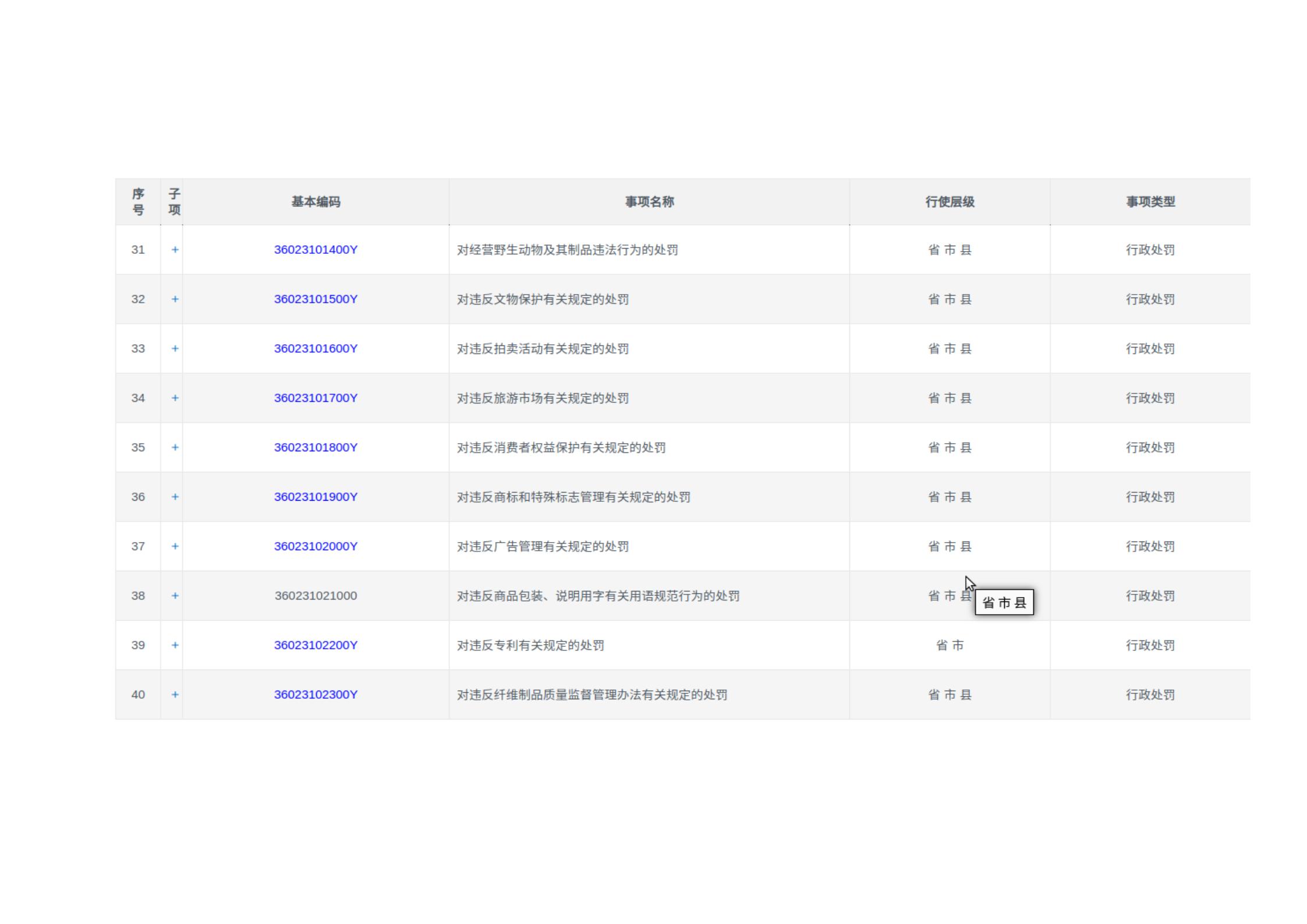Open code link 36023101400Y

click(316, 250)
